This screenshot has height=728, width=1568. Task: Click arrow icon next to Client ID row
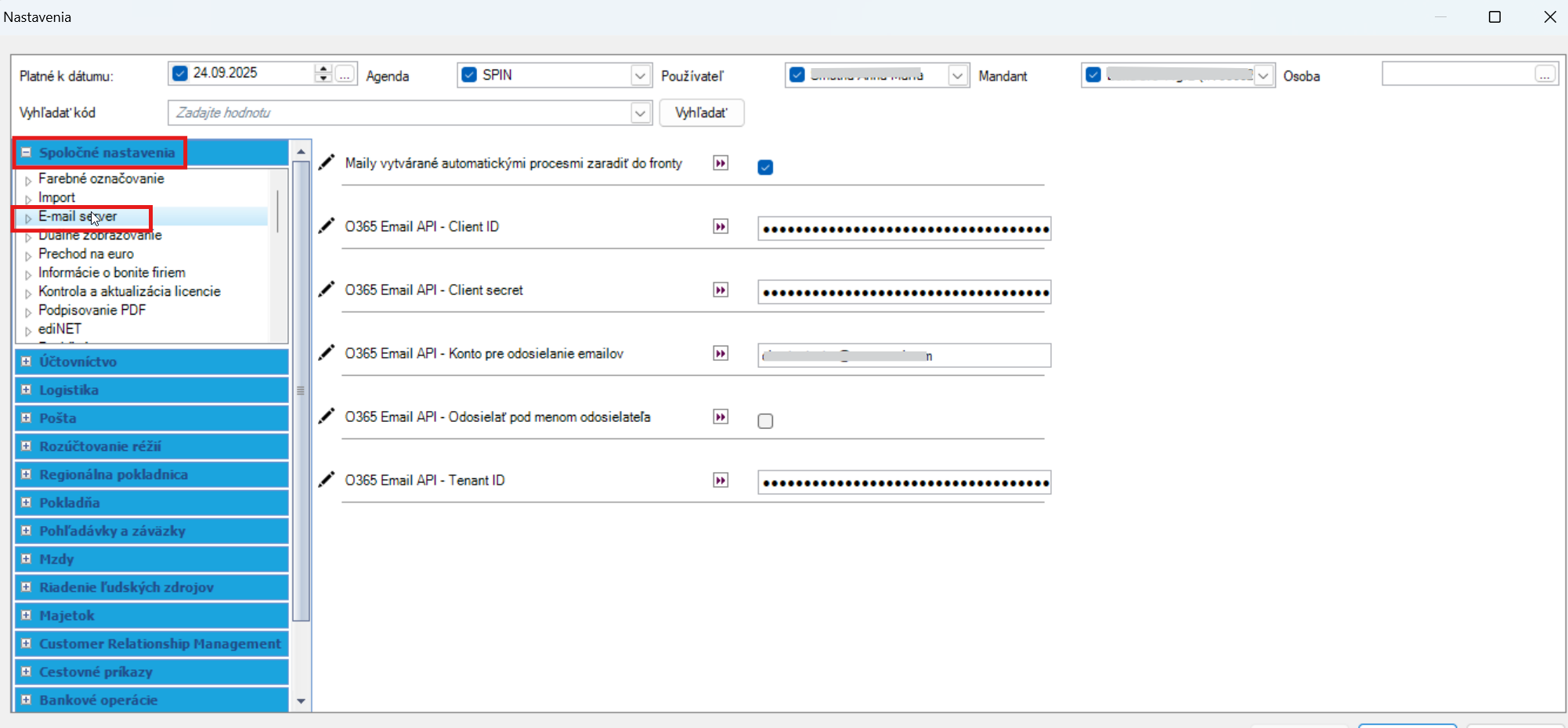pos(721,227)
